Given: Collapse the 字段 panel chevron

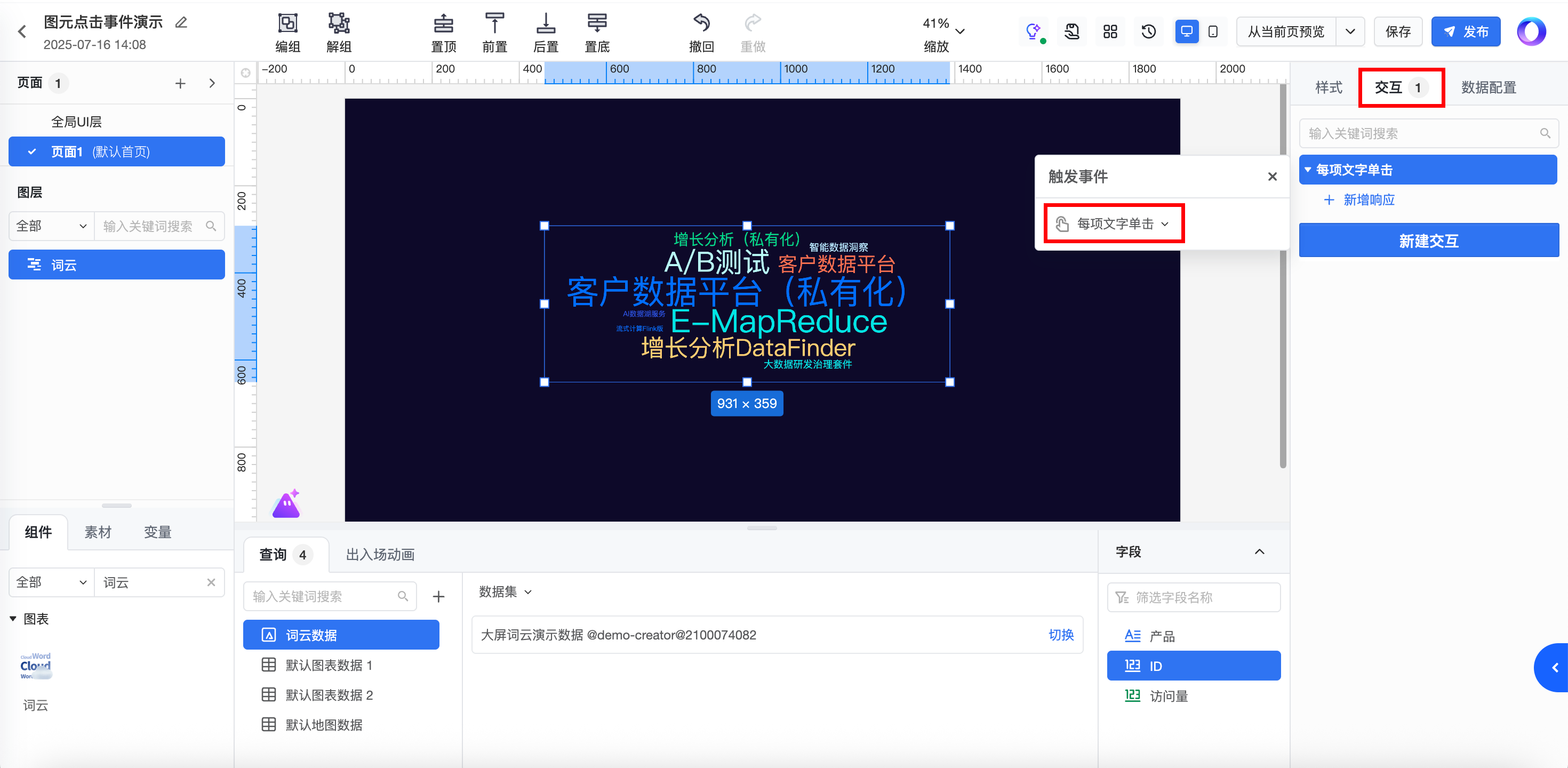Looking at the screenshot, I should click(x=1259, y=552).
